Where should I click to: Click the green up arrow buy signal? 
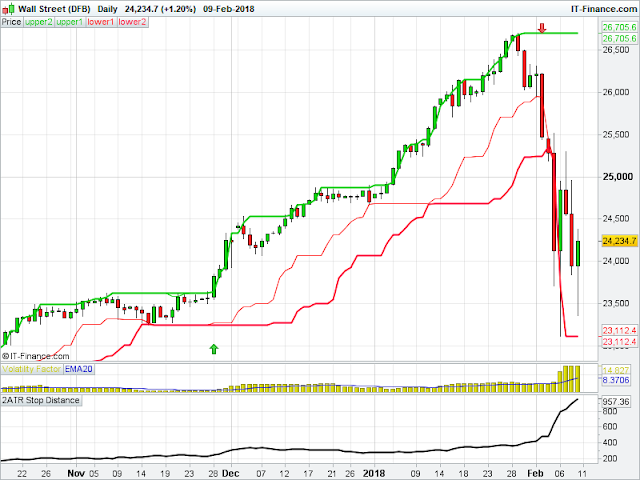(x=214, y=349)
